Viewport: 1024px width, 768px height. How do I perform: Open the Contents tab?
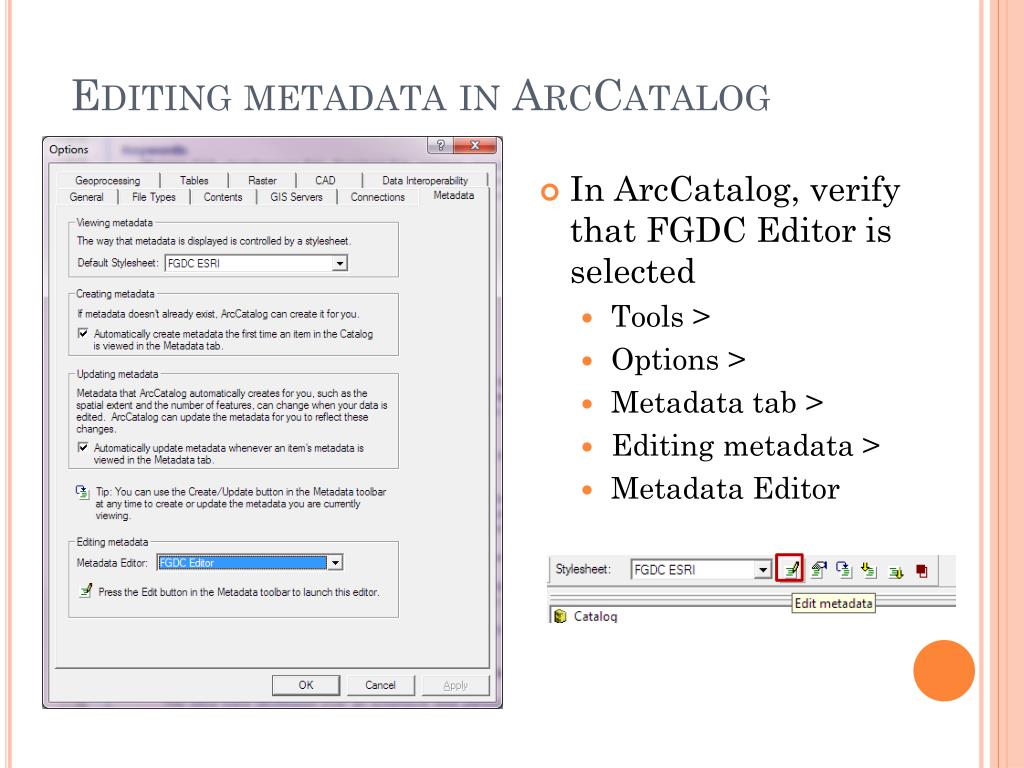click(223, 197)
